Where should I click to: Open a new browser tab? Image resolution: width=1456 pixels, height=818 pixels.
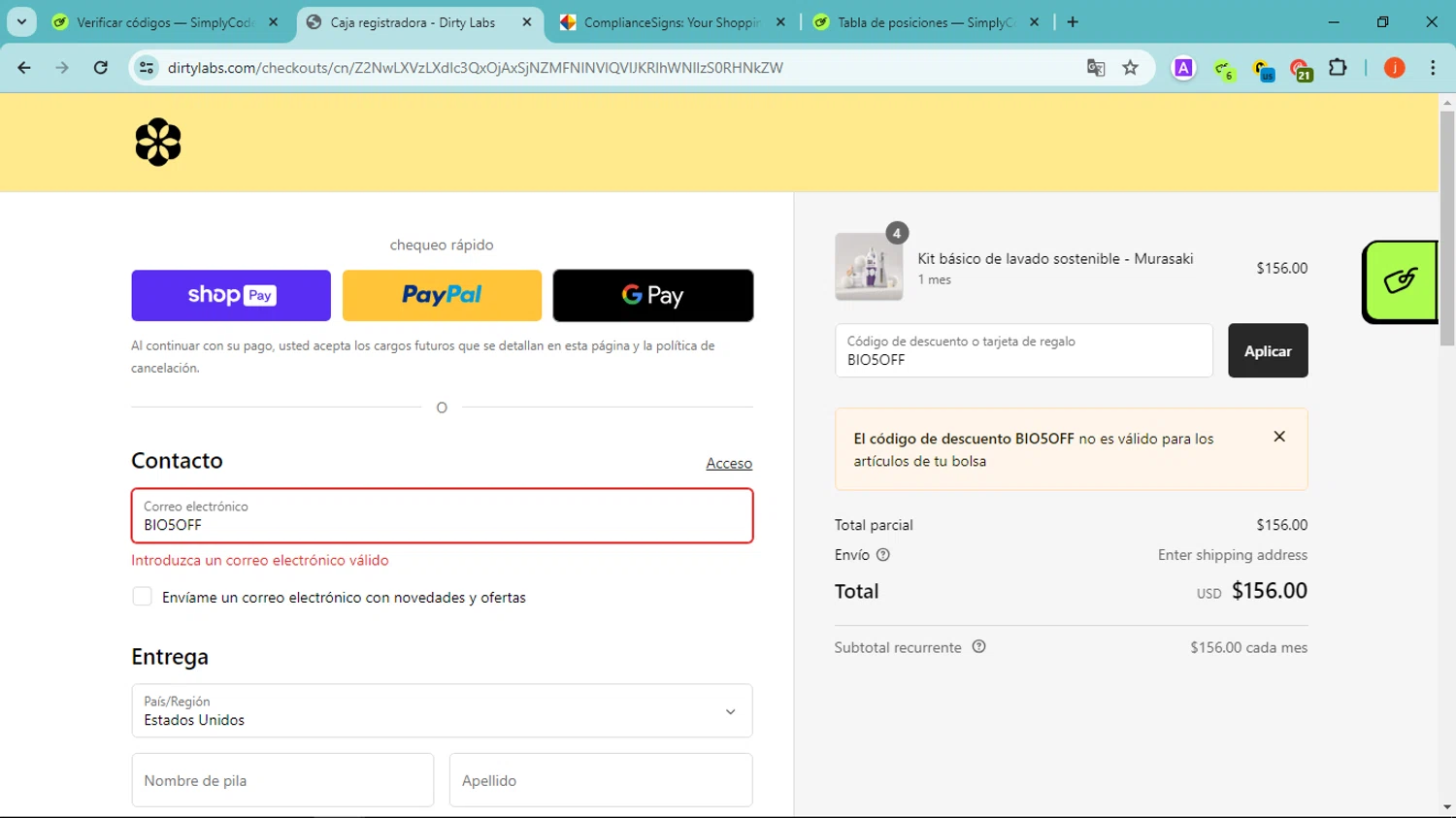tap(1073, 22)
